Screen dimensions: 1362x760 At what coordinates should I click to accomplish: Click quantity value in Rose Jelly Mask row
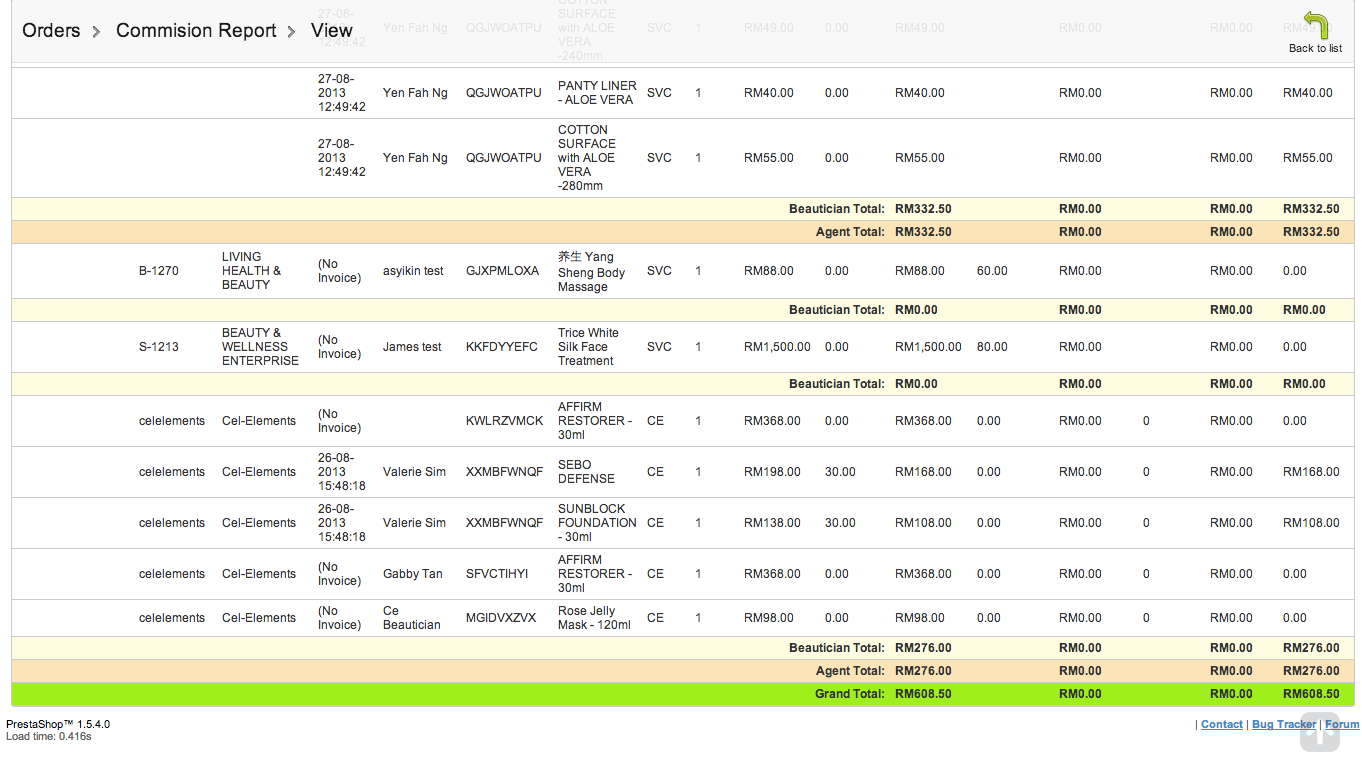pos(698,618)
